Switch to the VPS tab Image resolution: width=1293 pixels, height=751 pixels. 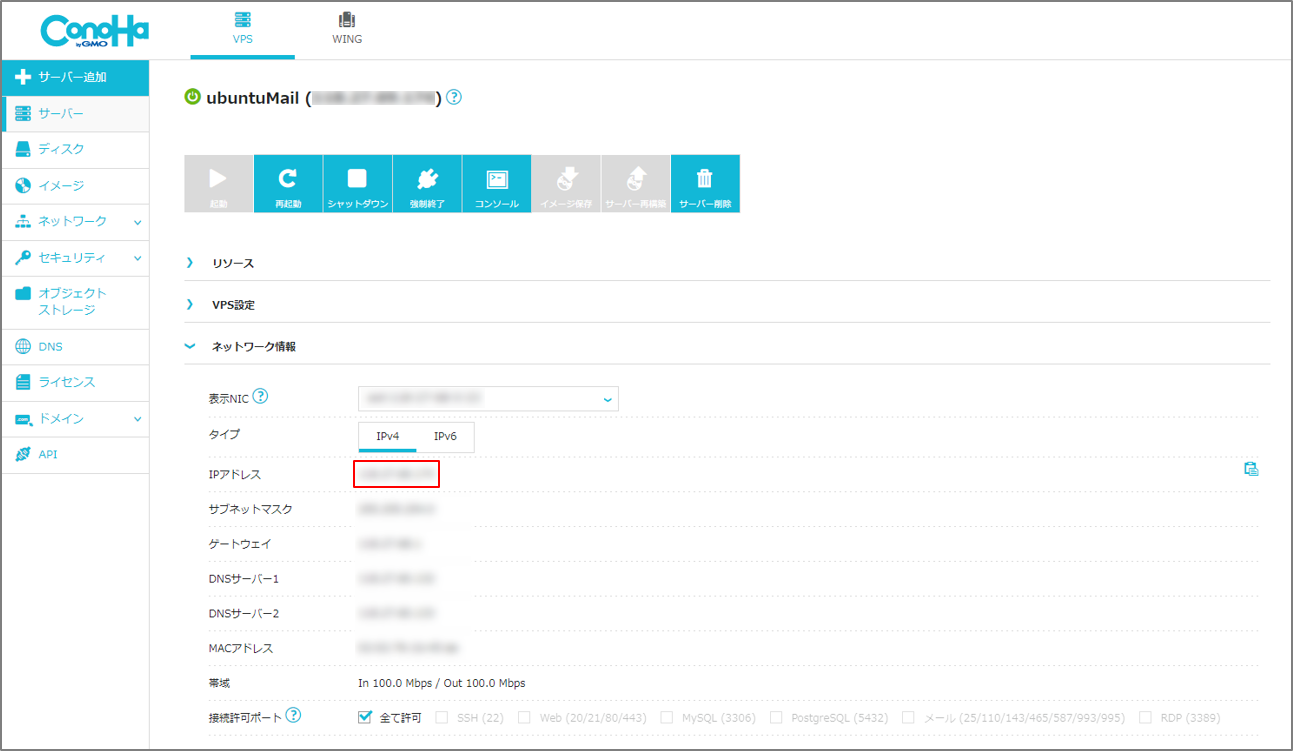(242, 29)
